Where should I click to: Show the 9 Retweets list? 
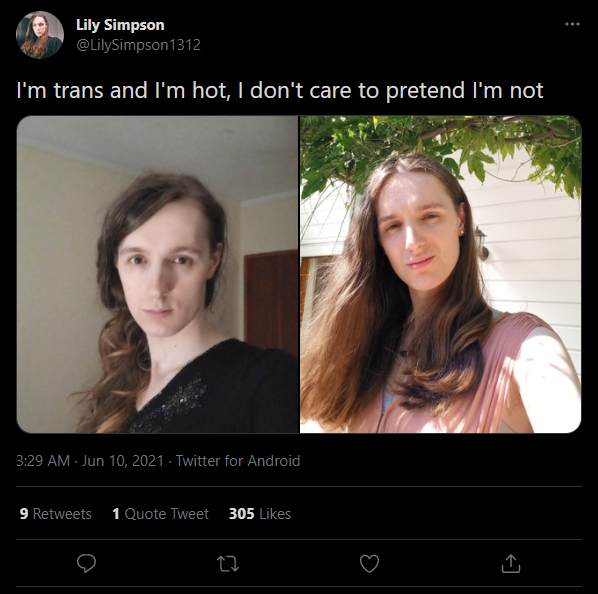(x=56, y=514)
